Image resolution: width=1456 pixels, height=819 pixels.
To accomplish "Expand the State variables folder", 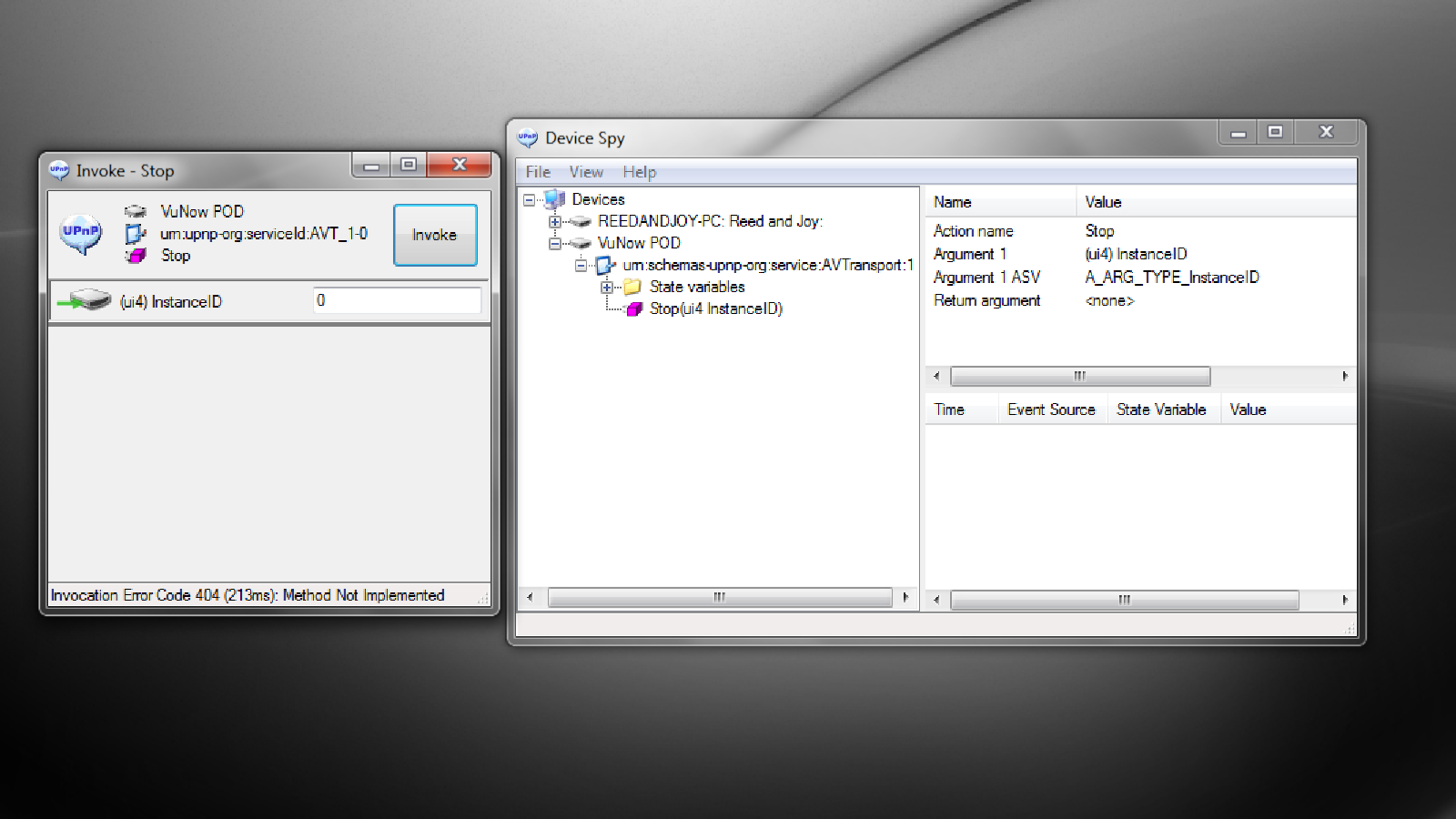I will (607, 287).
